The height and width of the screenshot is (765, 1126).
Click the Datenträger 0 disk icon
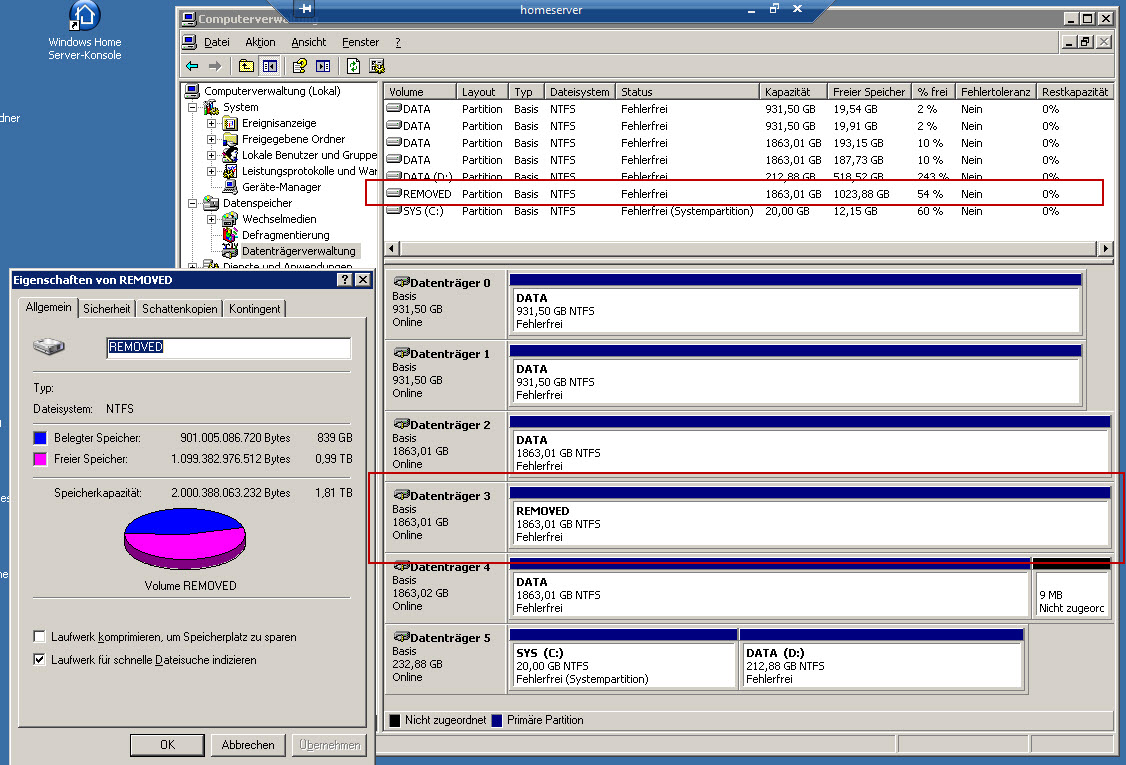tap(401, 282)
